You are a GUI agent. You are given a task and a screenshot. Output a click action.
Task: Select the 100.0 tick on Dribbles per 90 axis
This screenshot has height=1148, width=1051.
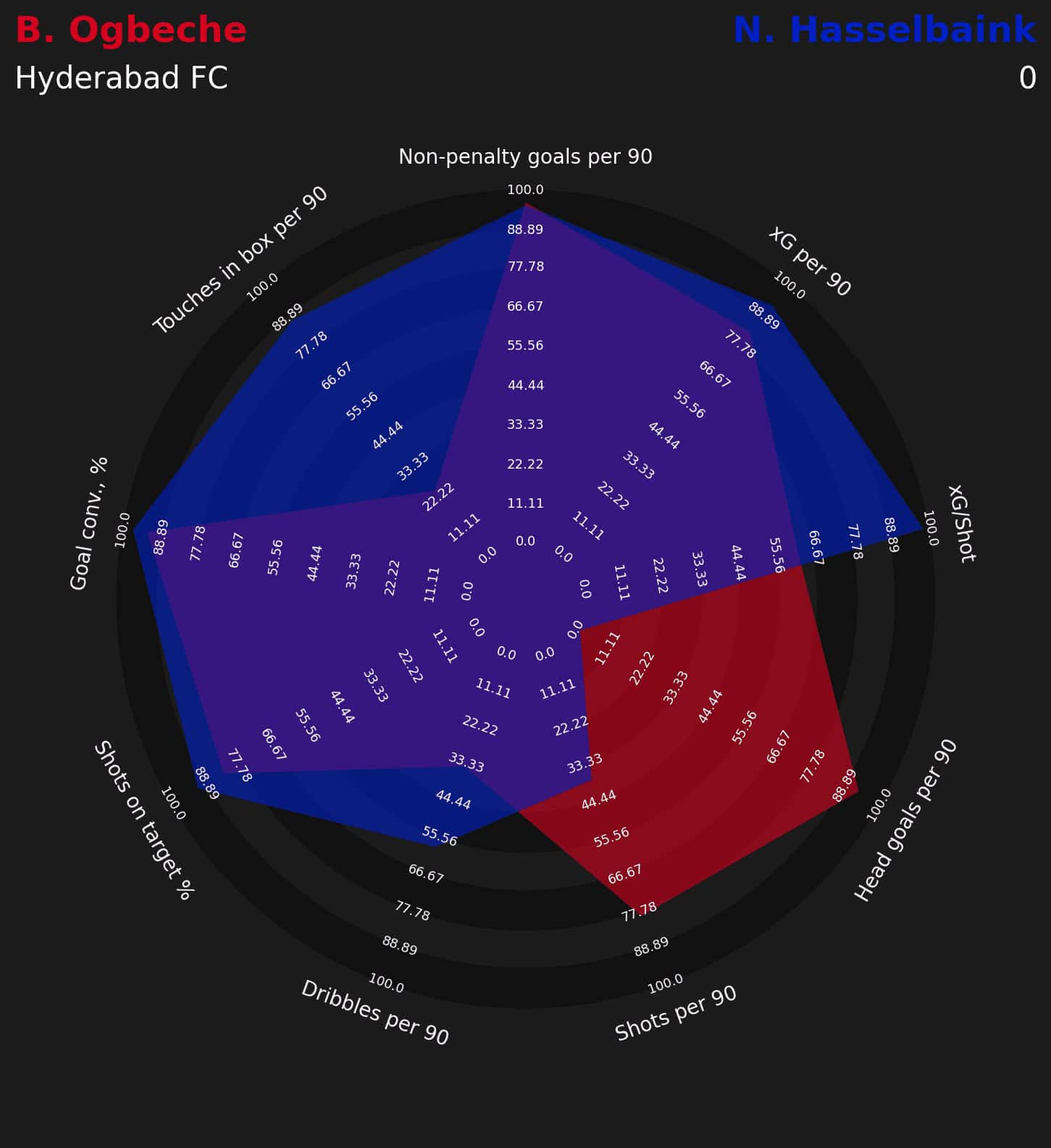(x=386, y=983)
